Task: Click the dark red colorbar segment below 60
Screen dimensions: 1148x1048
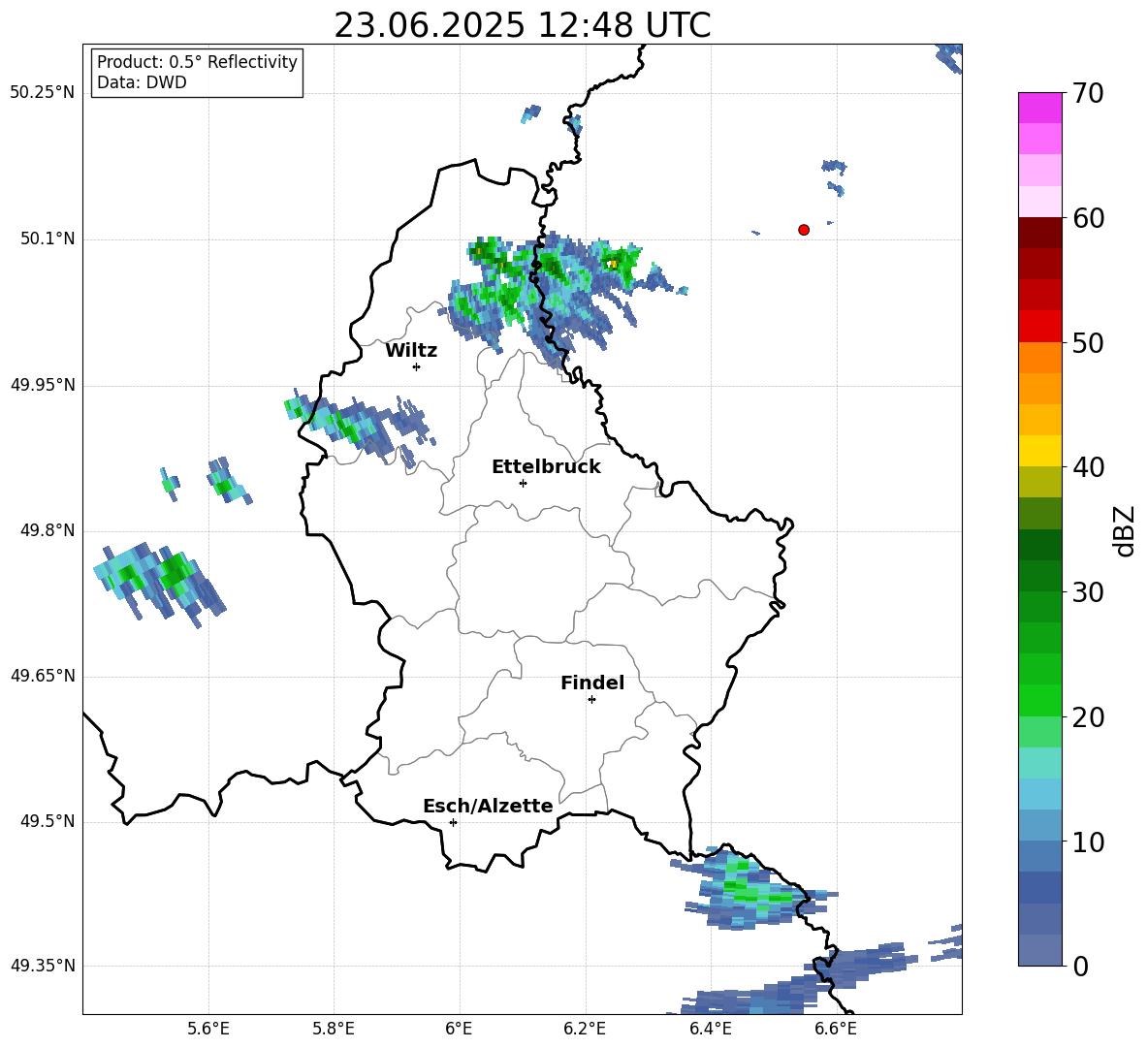Action: (x=1039, y=233)
